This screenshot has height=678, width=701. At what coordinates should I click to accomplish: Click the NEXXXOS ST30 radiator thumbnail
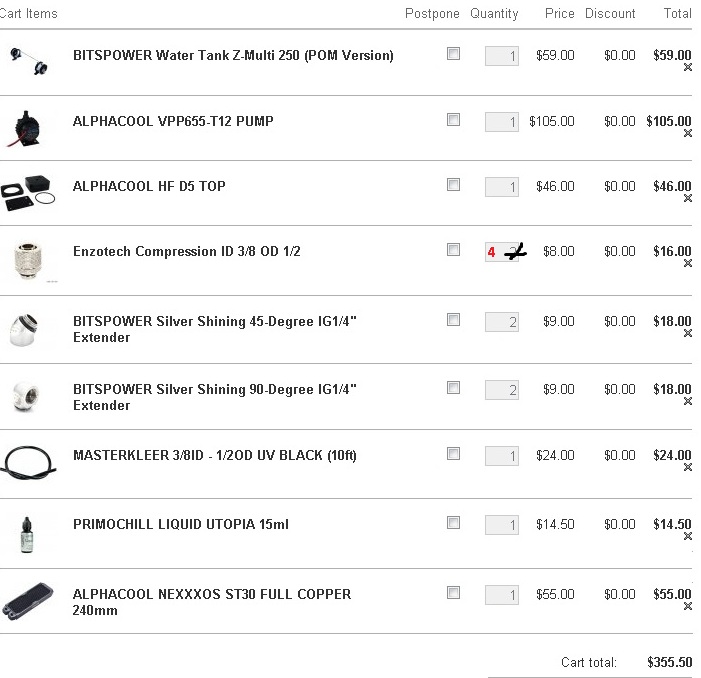pyautogui.click(x=27, y=602)
